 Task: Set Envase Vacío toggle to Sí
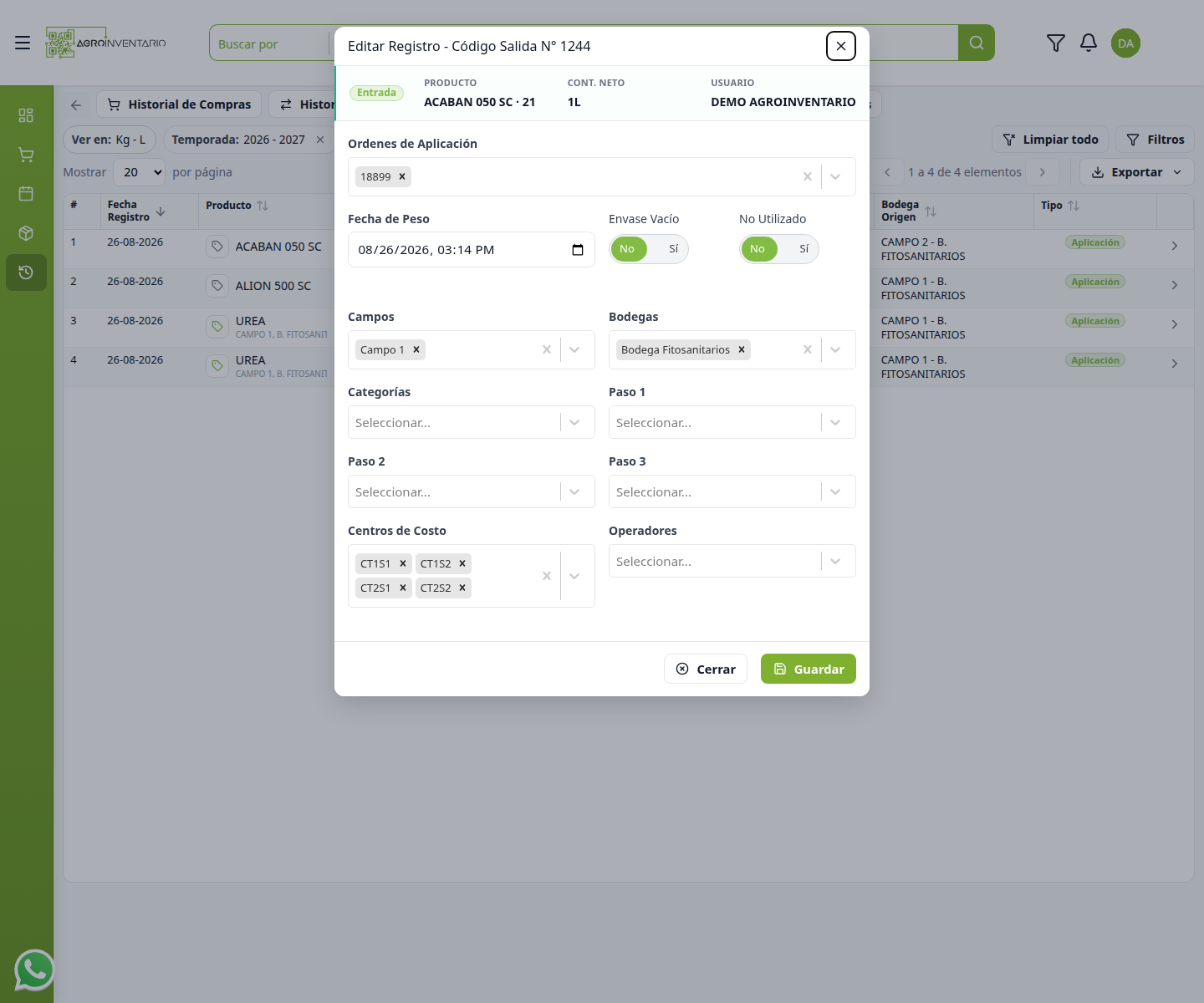point(673,249)
